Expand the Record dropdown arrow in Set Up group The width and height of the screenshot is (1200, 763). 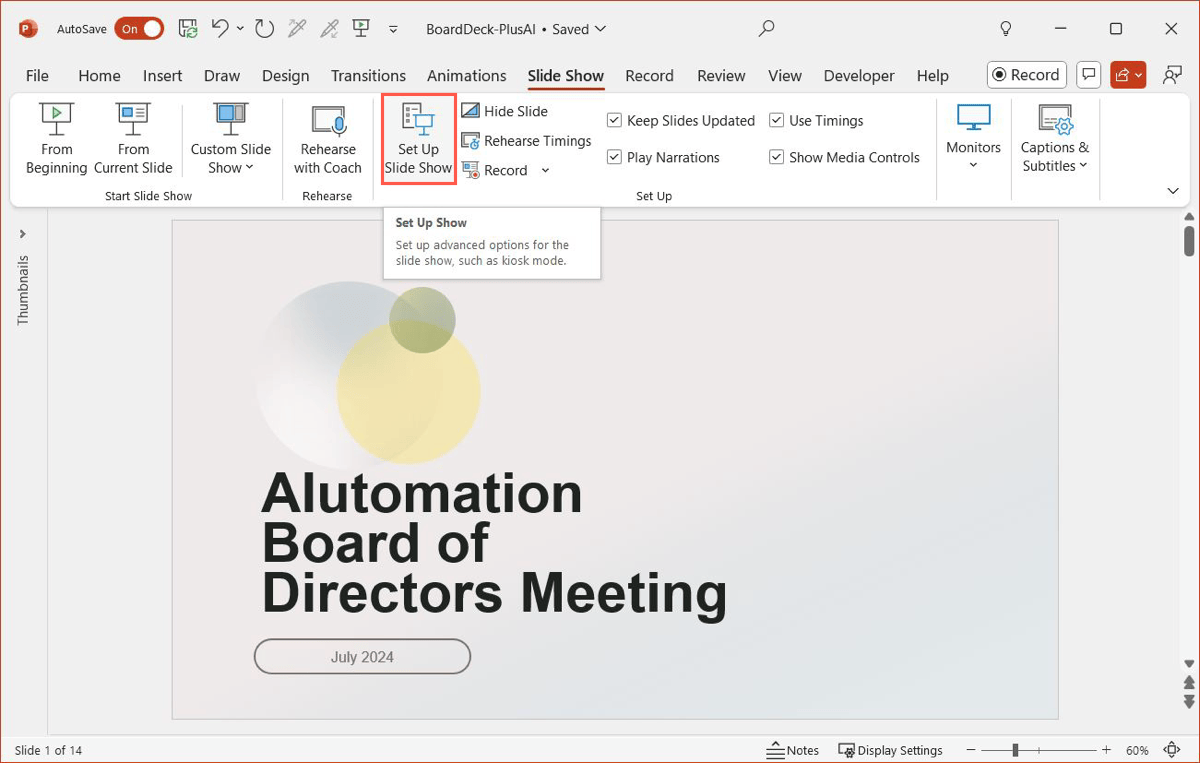pyautogui.click(x=545, y=171)
